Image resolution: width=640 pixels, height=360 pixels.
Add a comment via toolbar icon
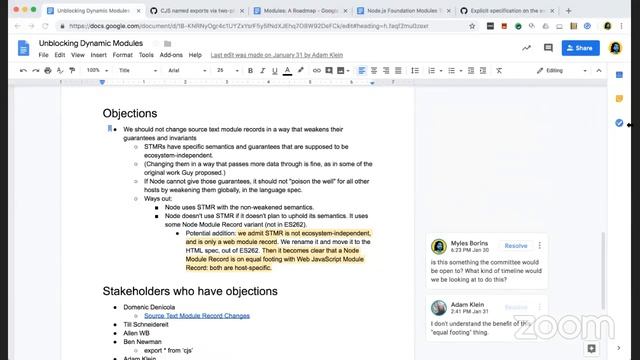329,71
